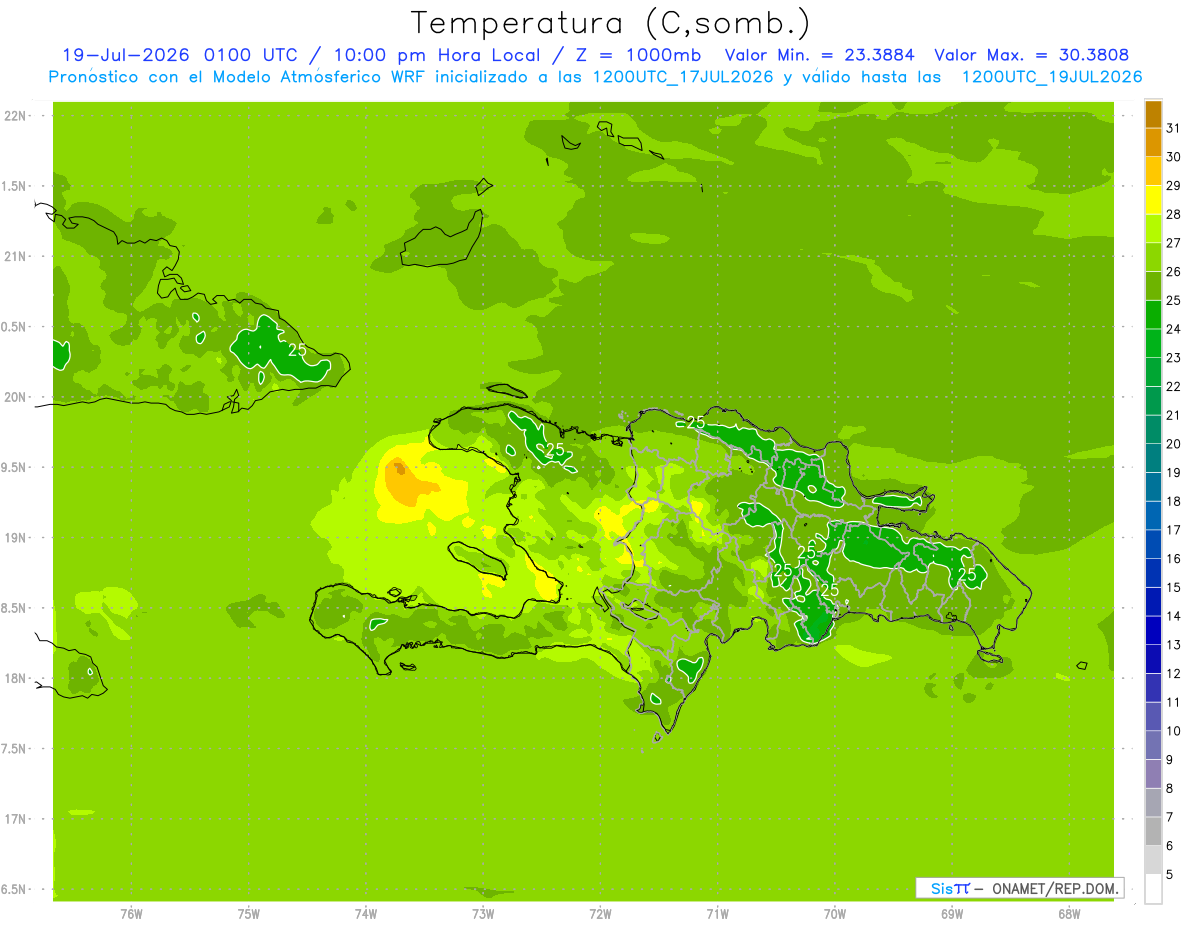Click the "71W" longitude label
Image resolution: width=1200 pixels, height=927 pixels.
click(x=717, y=913)
